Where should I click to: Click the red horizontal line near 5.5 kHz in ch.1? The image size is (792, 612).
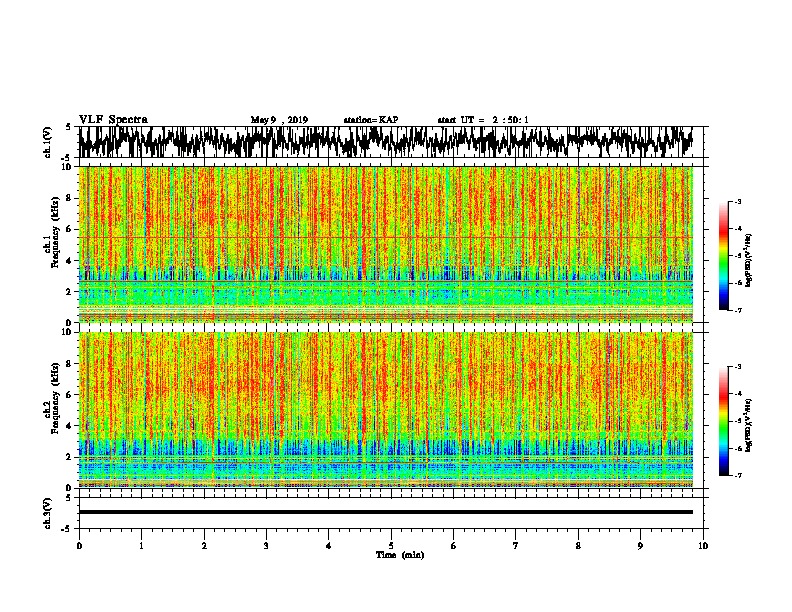385,237
